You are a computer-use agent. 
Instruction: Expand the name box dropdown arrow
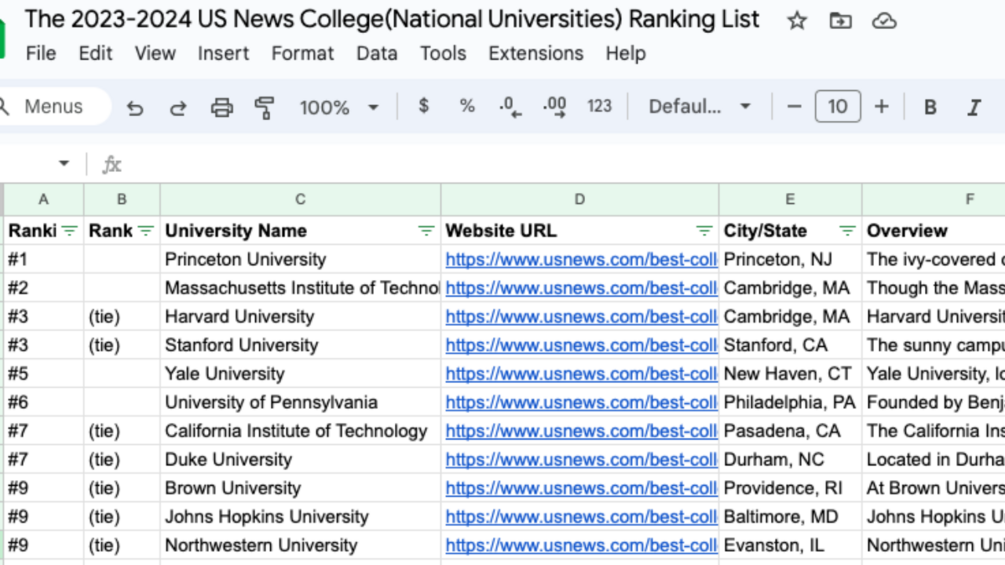(x=64, y=163)
